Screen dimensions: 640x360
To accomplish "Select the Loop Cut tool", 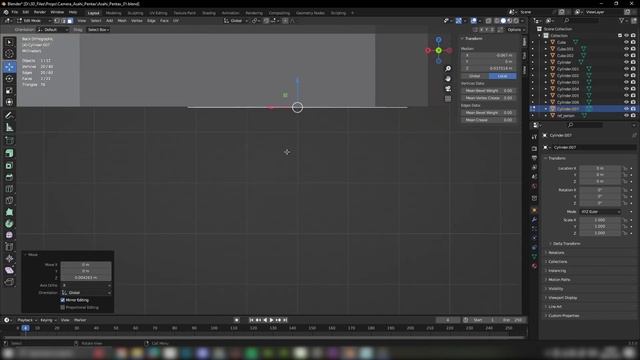I will click(x=9, y=189).
